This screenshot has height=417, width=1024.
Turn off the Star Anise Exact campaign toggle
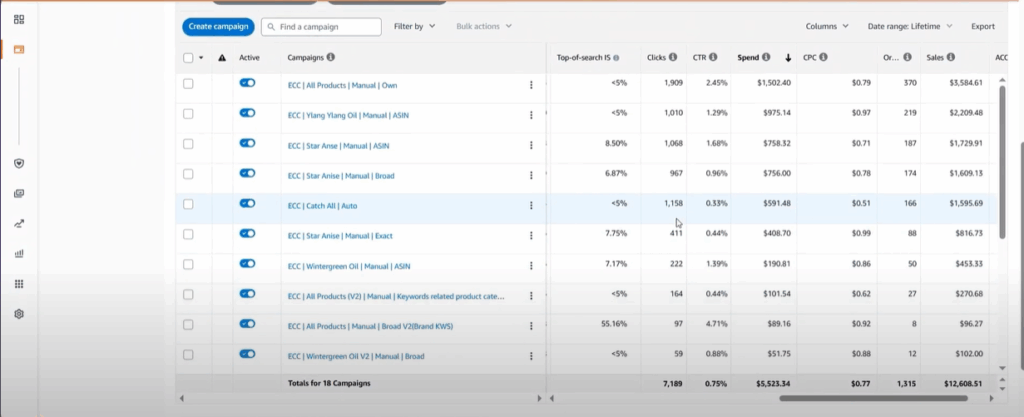[x=247, y=234]
